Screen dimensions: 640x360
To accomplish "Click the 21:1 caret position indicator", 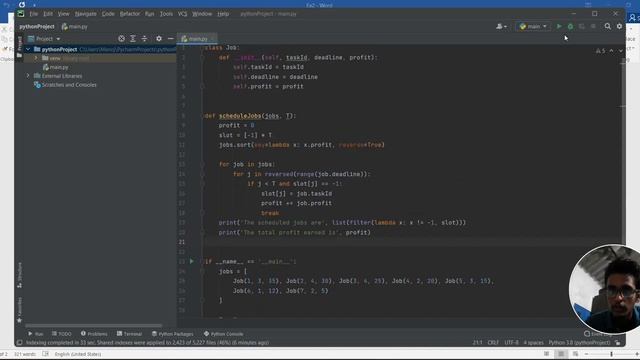I will 478,343.
